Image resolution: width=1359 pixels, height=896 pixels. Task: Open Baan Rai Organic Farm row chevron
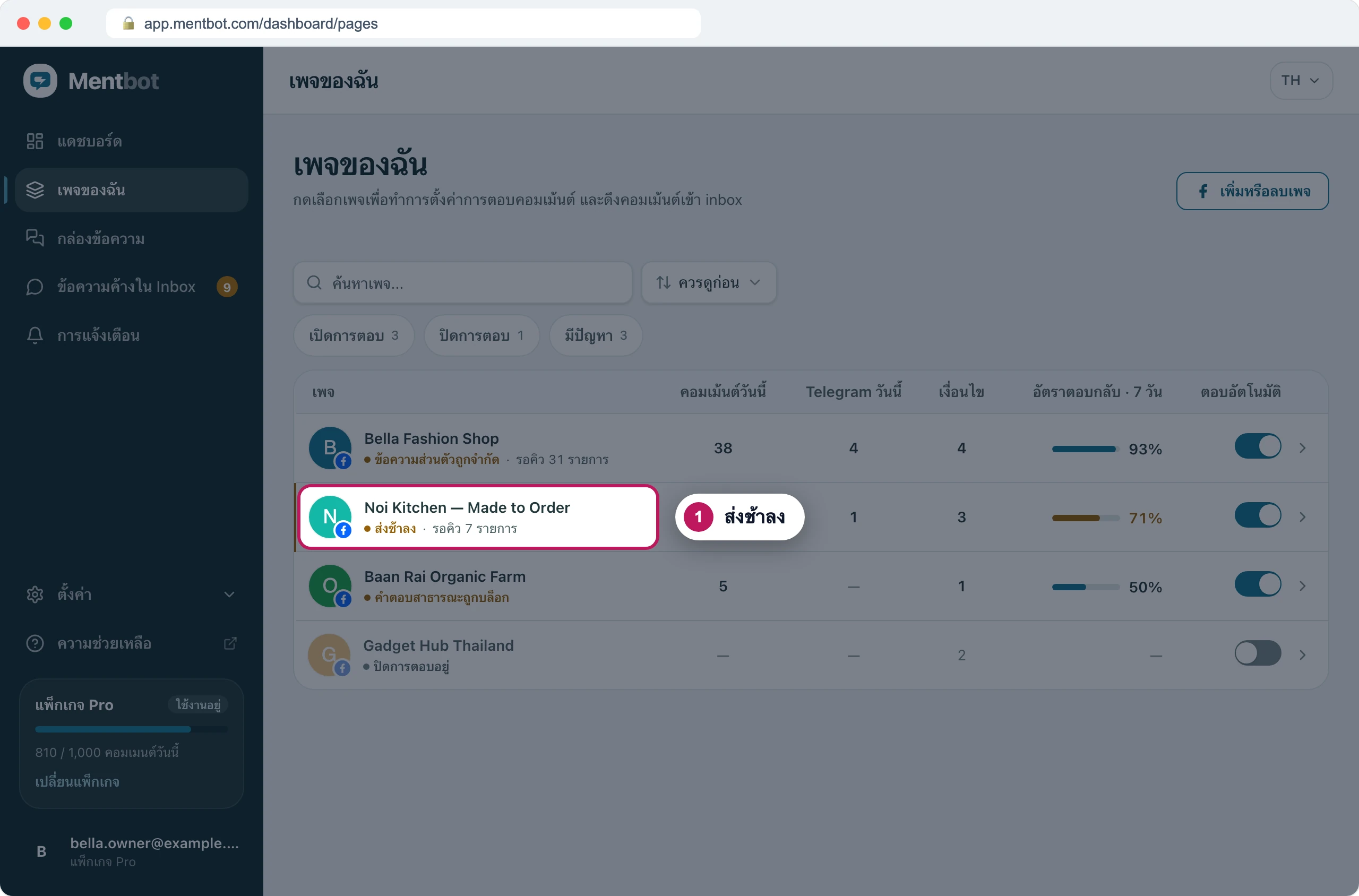pyautogui.click(x=1302, y=587)
